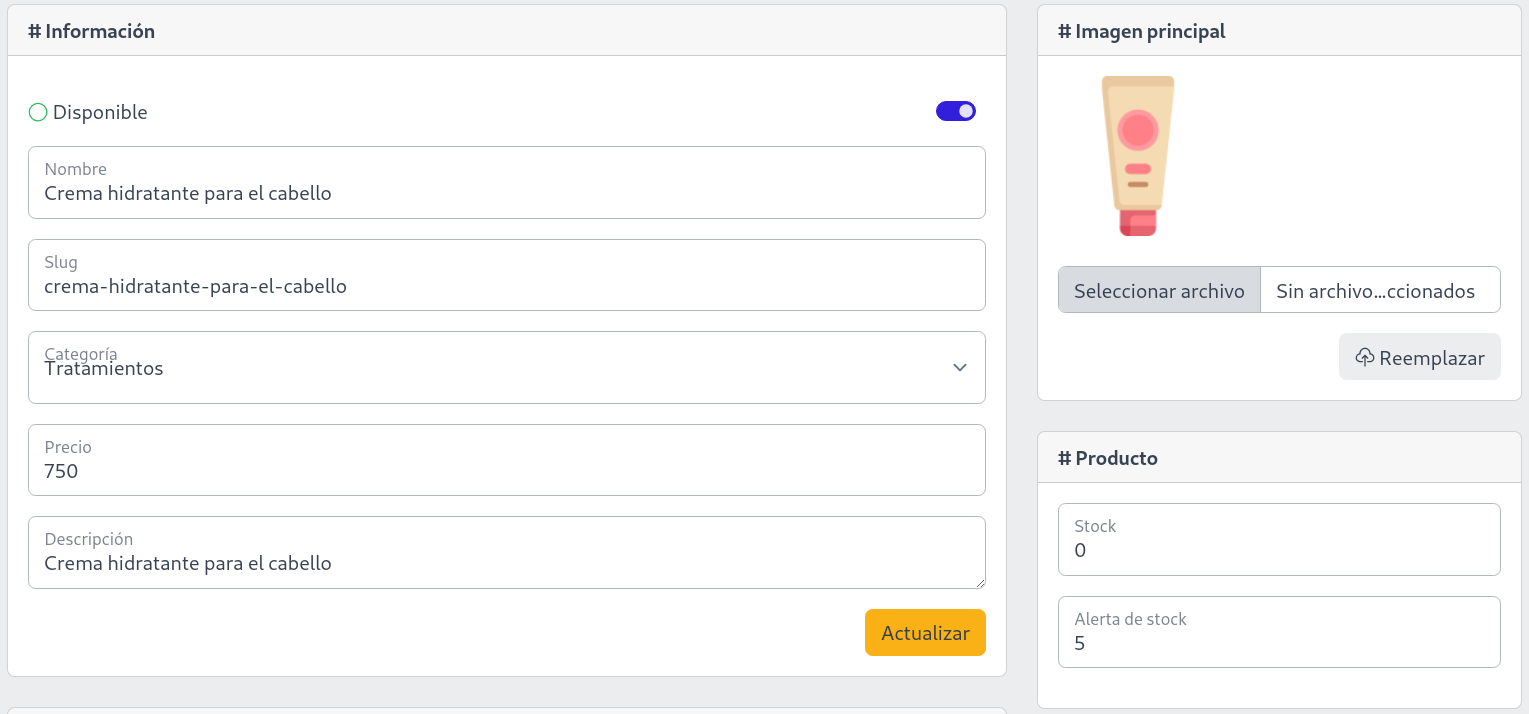Select the Precio input field
This screenshot has height=714, width=1529.
point(506,471)
